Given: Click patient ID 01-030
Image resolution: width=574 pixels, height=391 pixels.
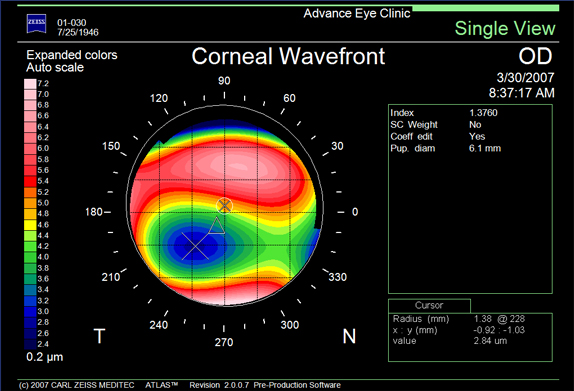Looking at the screenshot, I should coord(72,22).
